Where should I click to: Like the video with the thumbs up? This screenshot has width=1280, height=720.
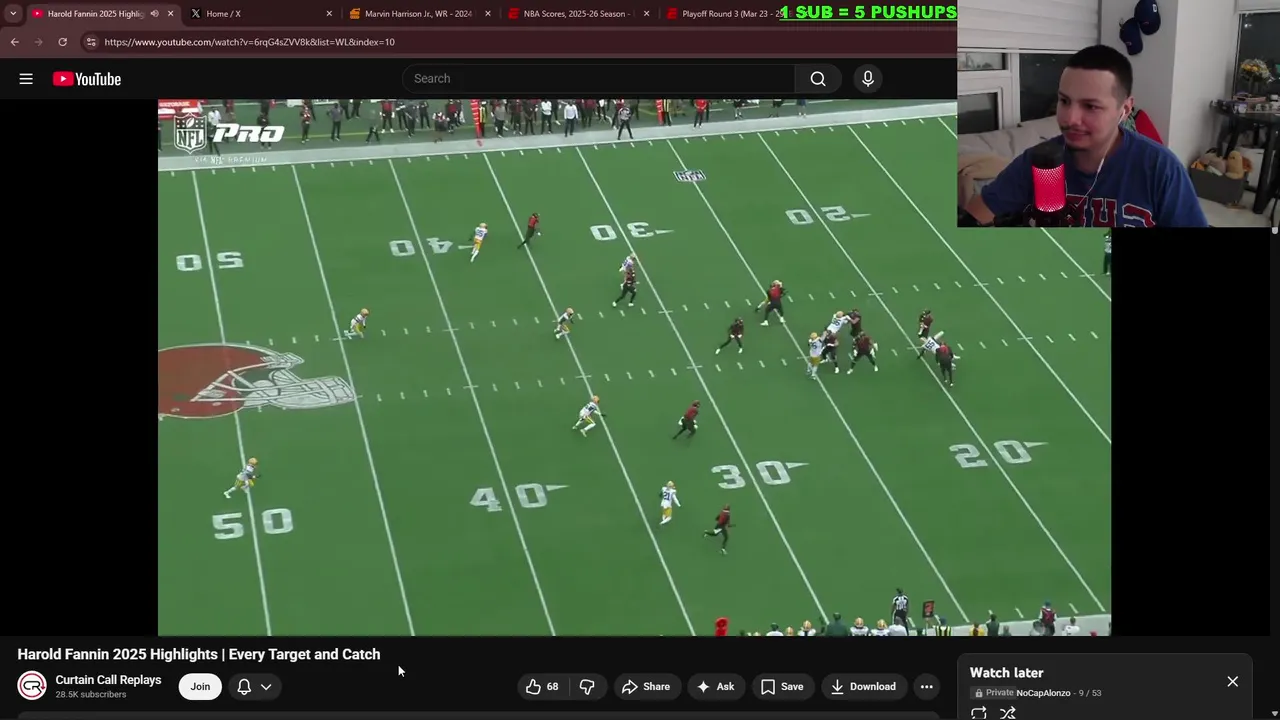[542, 686]
